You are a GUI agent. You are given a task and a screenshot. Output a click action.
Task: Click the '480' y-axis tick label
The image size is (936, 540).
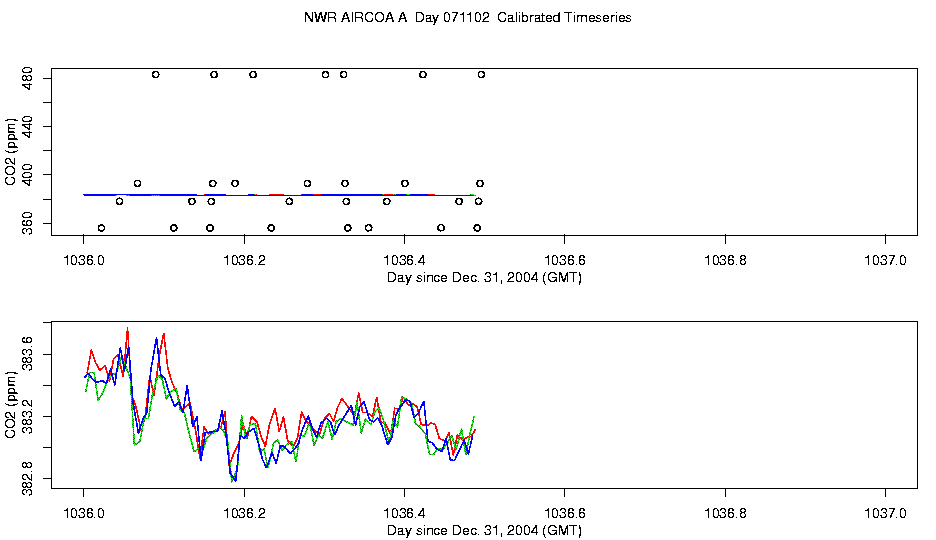click(x=27, y=78)
